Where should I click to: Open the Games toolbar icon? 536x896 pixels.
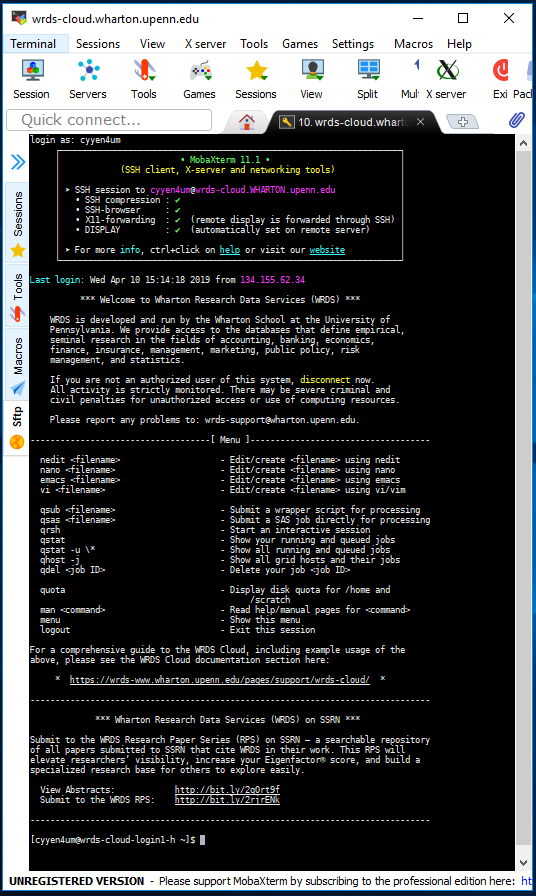coord(199,79)
